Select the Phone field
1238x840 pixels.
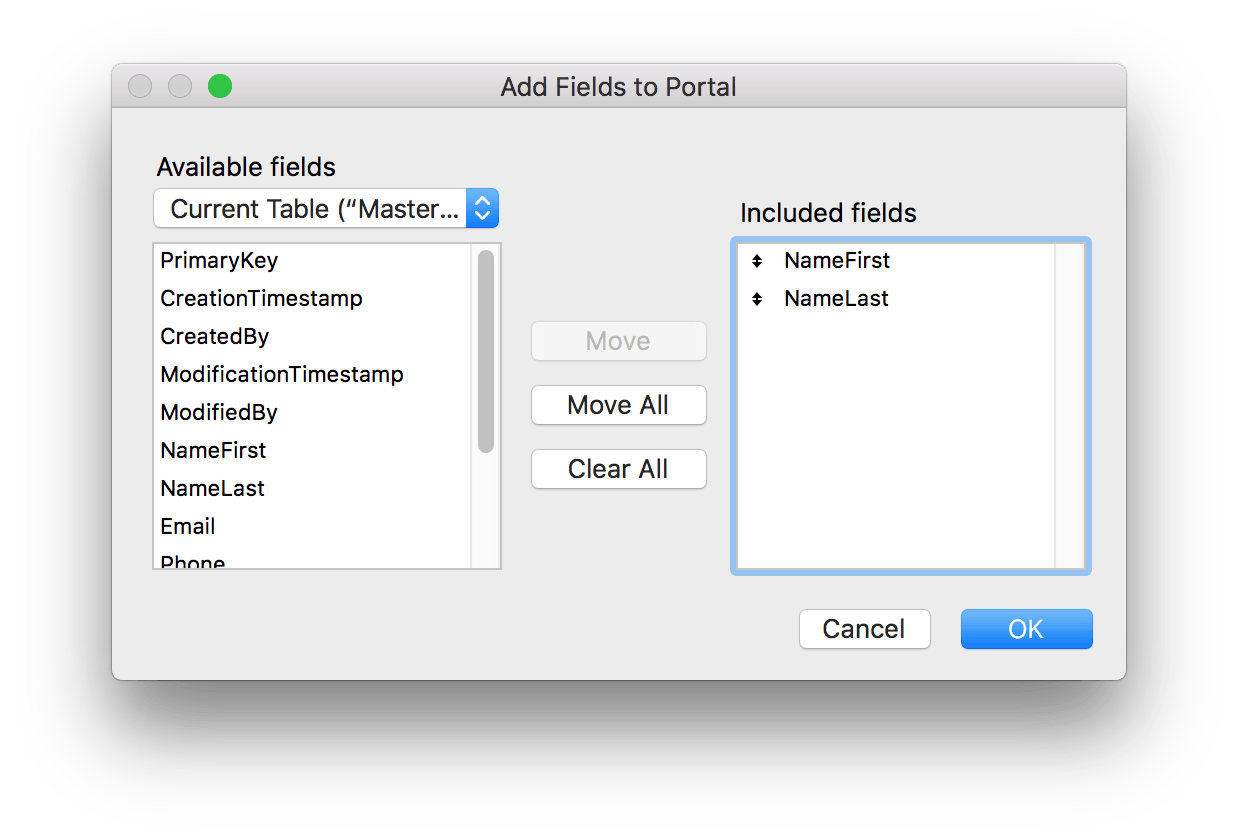pyautogui.click(x=192, y=560)
